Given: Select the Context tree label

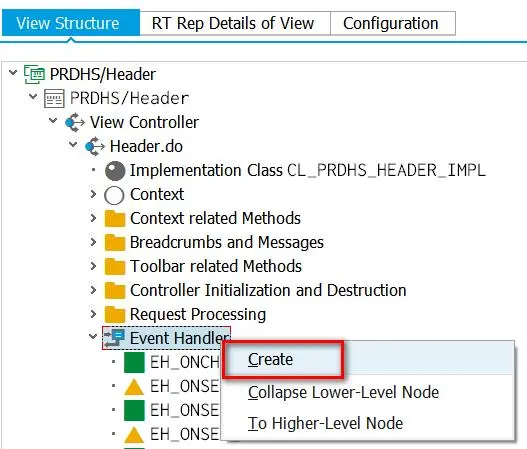Looking at the screenshot, I should click(157, 194).
